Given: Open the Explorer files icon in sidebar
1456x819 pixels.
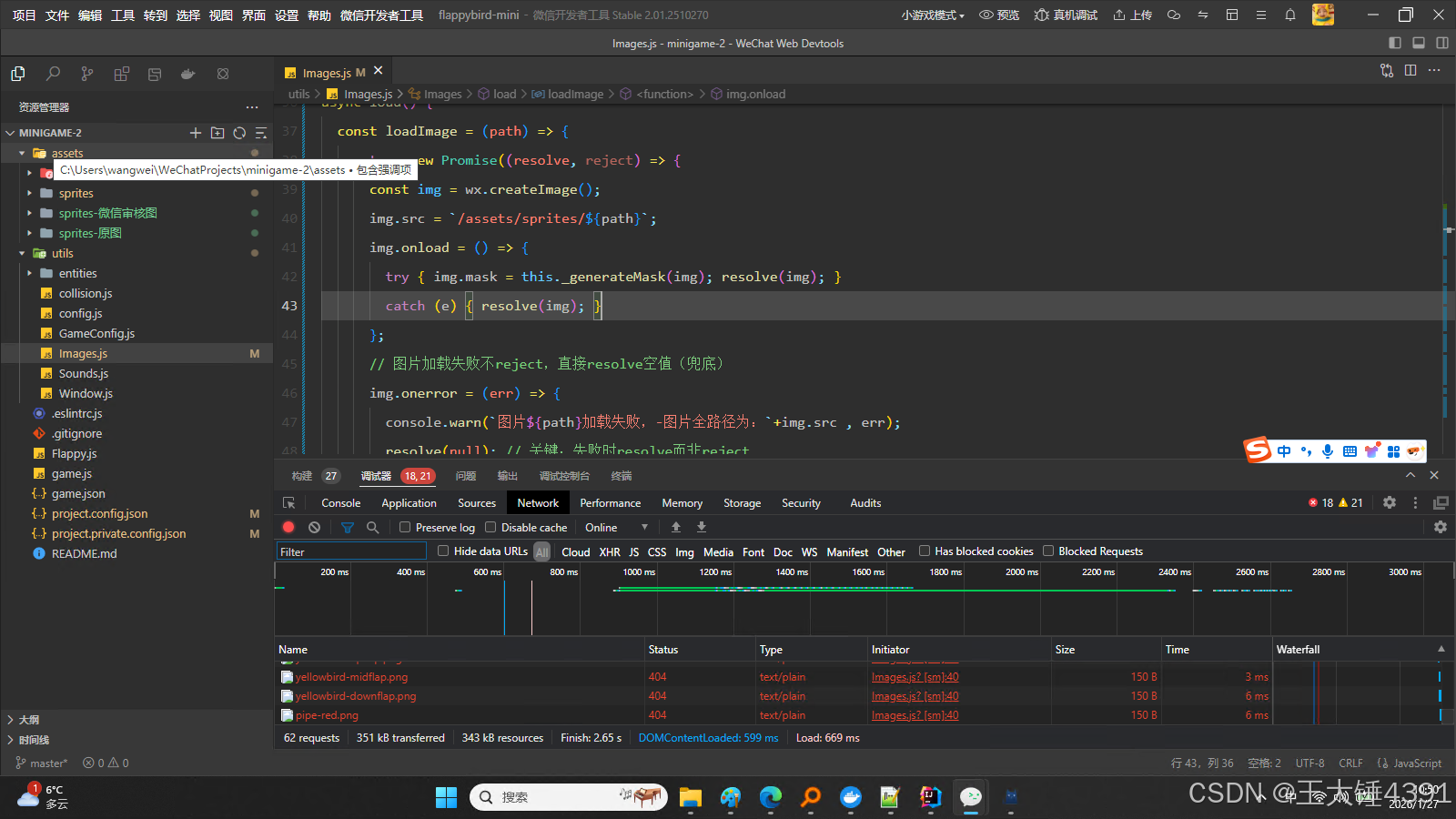Looking at the screenshot, I should (18, 74).
